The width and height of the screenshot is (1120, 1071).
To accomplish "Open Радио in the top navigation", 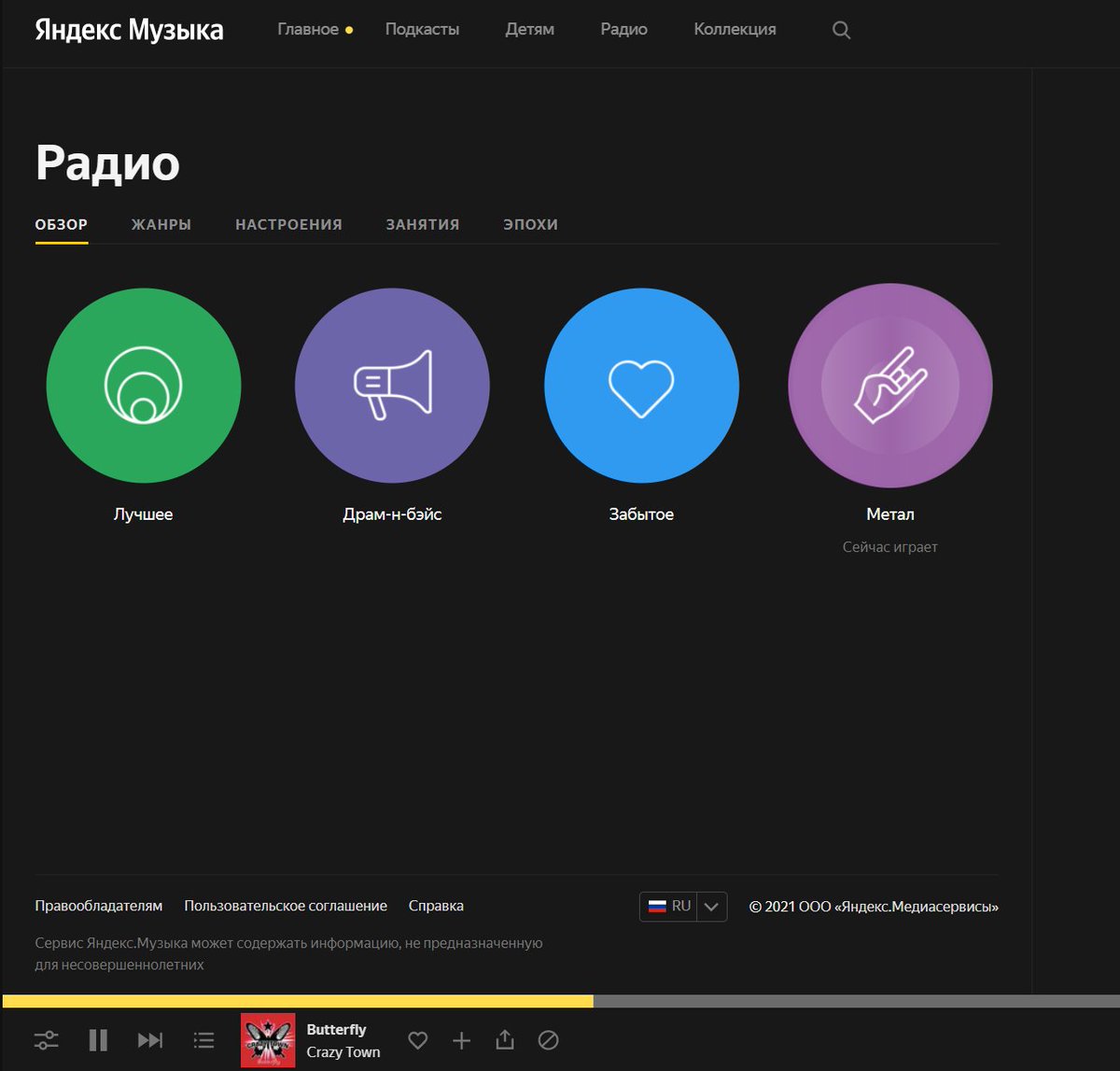I will click(x=623, y=29).
